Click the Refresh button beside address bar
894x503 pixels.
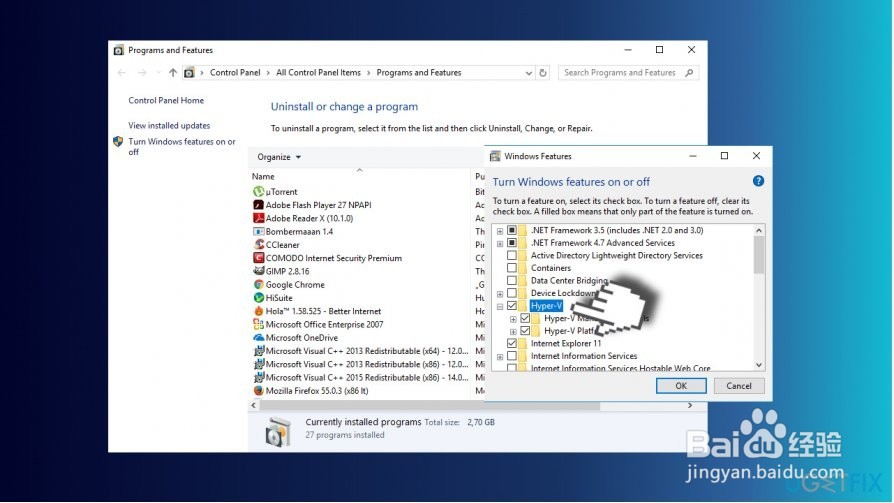543,73
